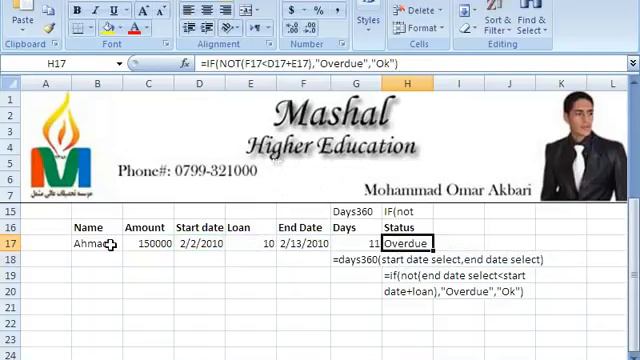Open the Styles gallery button
Viewport: 640px width, 360px height.
pyautogui.click(x=368, y=19)
